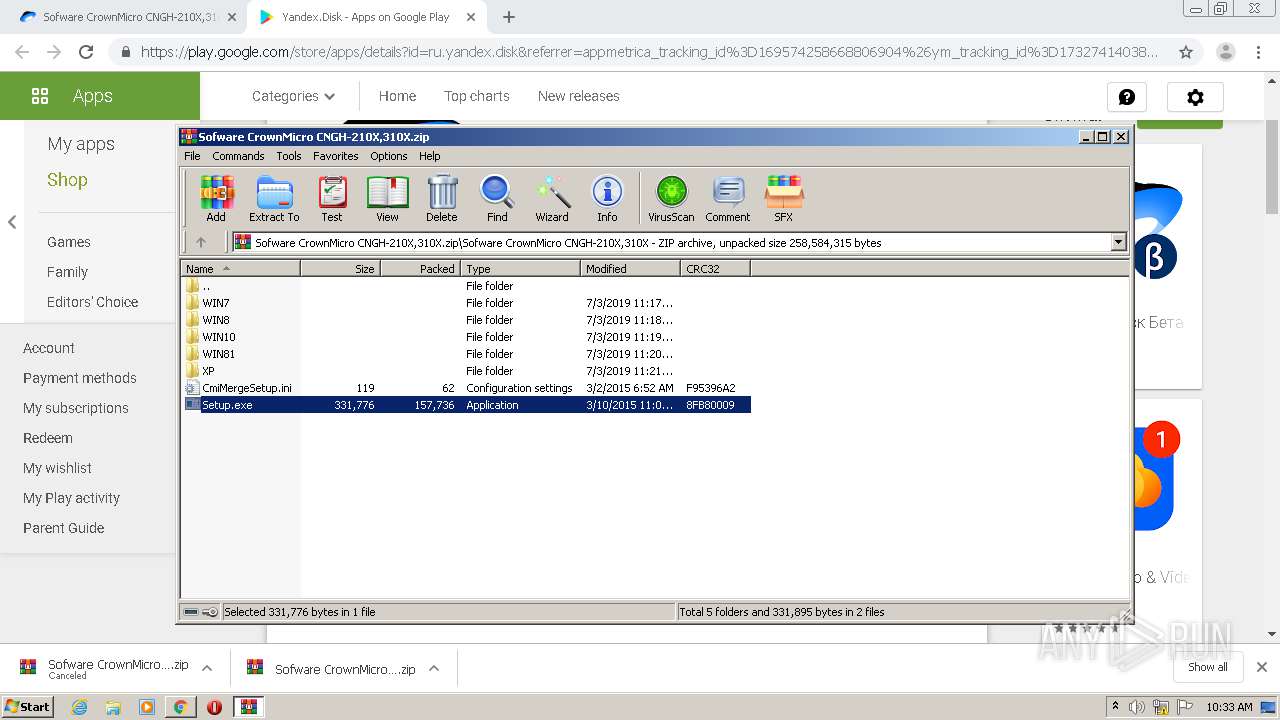The image size is (1280, 720).
Task: Open Games in Google Play sidebar
Action: click(x=69, y=242)
